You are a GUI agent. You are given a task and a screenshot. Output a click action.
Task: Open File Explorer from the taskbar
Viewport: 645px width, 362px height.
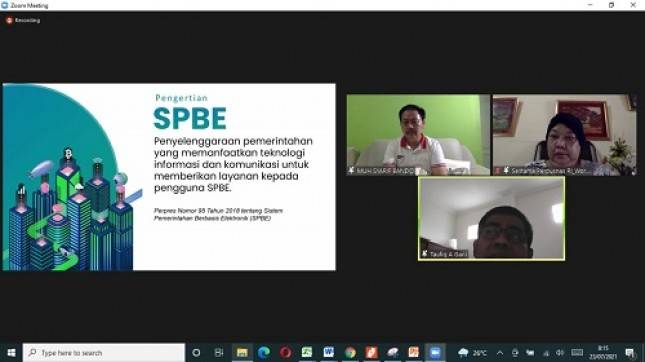242,353
